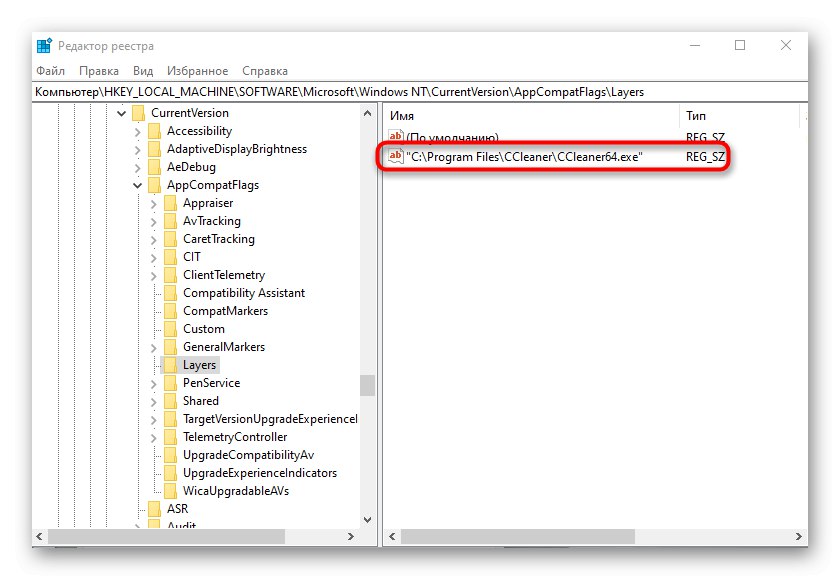Click the AeDebug folder icon
840x580 pixels.
pos(154,167)
